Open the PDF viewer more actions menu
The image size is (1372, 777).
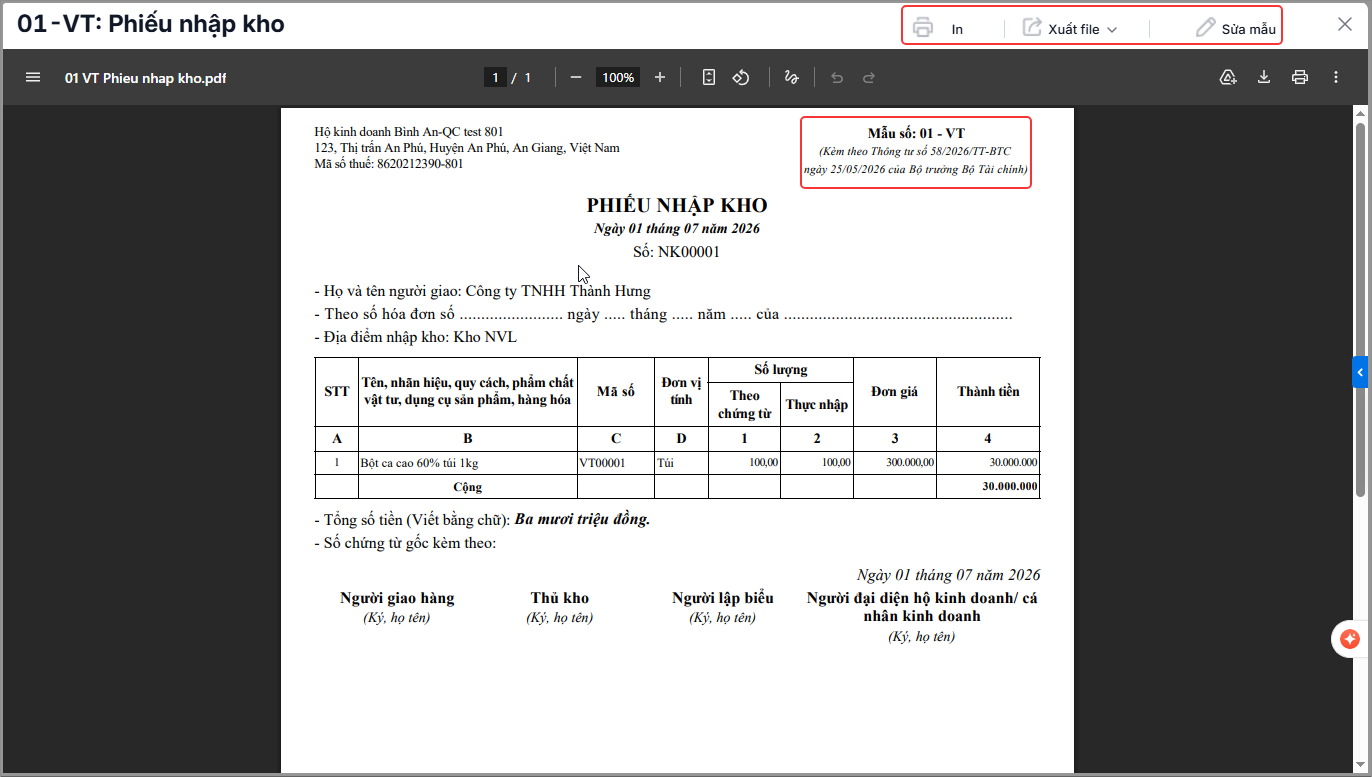point(1336,77)
